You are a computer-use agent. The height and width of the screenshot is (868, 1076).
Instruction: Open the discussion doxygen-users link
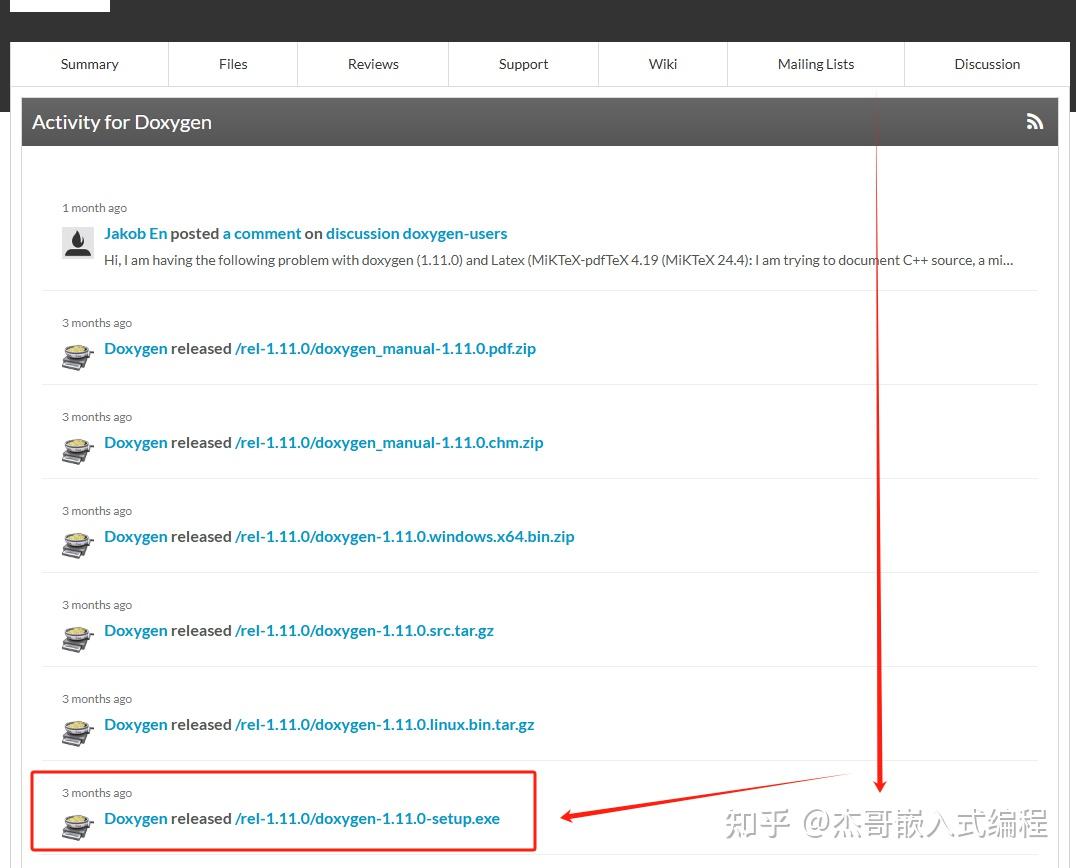pos(416,232)
